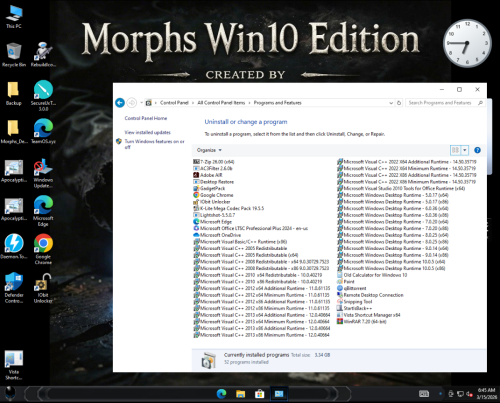Viewport: 500px width, 403px height.
Task: Select WinRAR 7.20 (64-bit) entry
Action: click(362, 322)
